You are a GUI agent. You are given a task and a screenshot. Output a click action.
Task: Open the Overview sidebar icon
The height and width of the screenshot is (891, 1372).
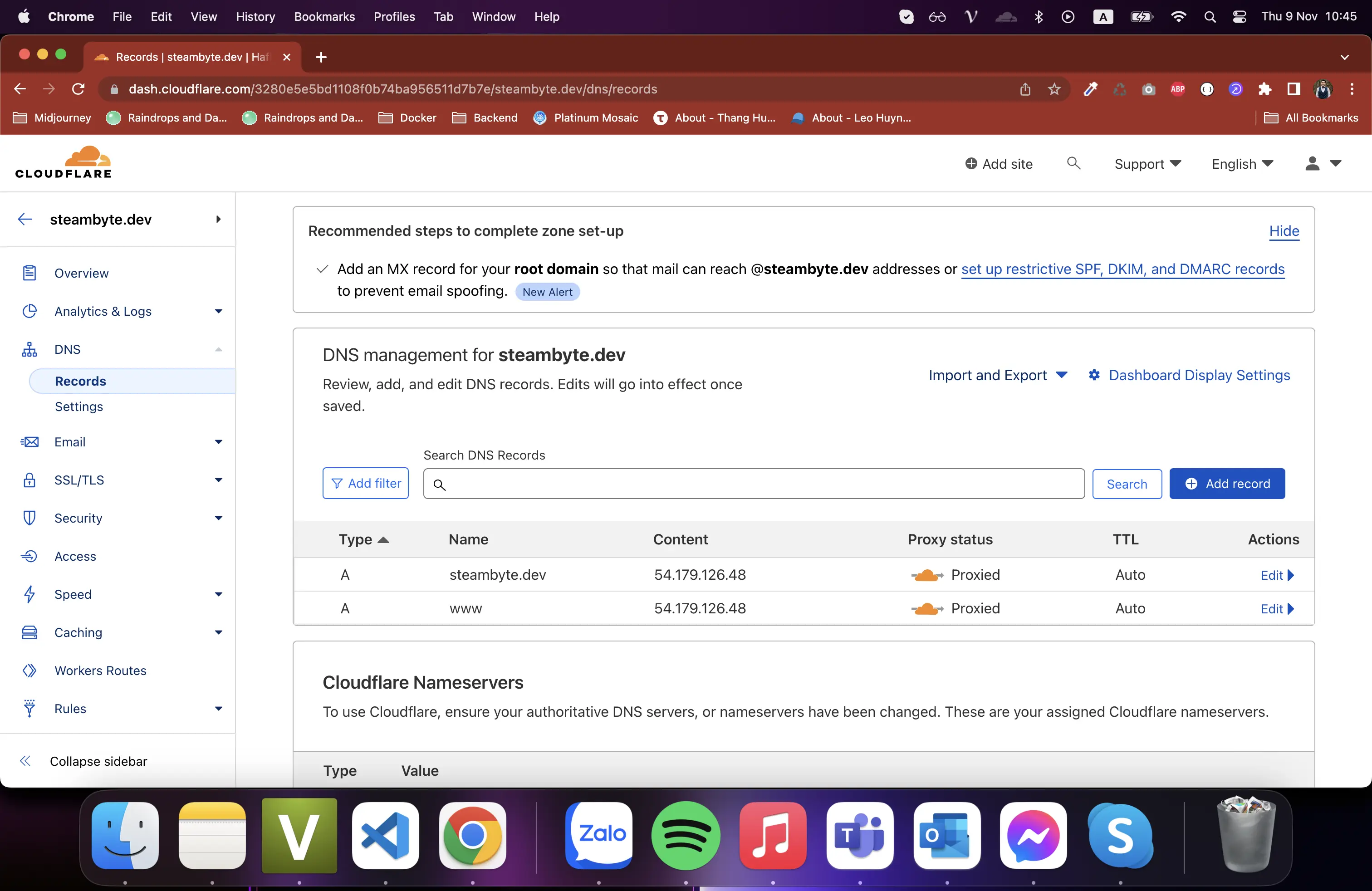pos(29,273)
